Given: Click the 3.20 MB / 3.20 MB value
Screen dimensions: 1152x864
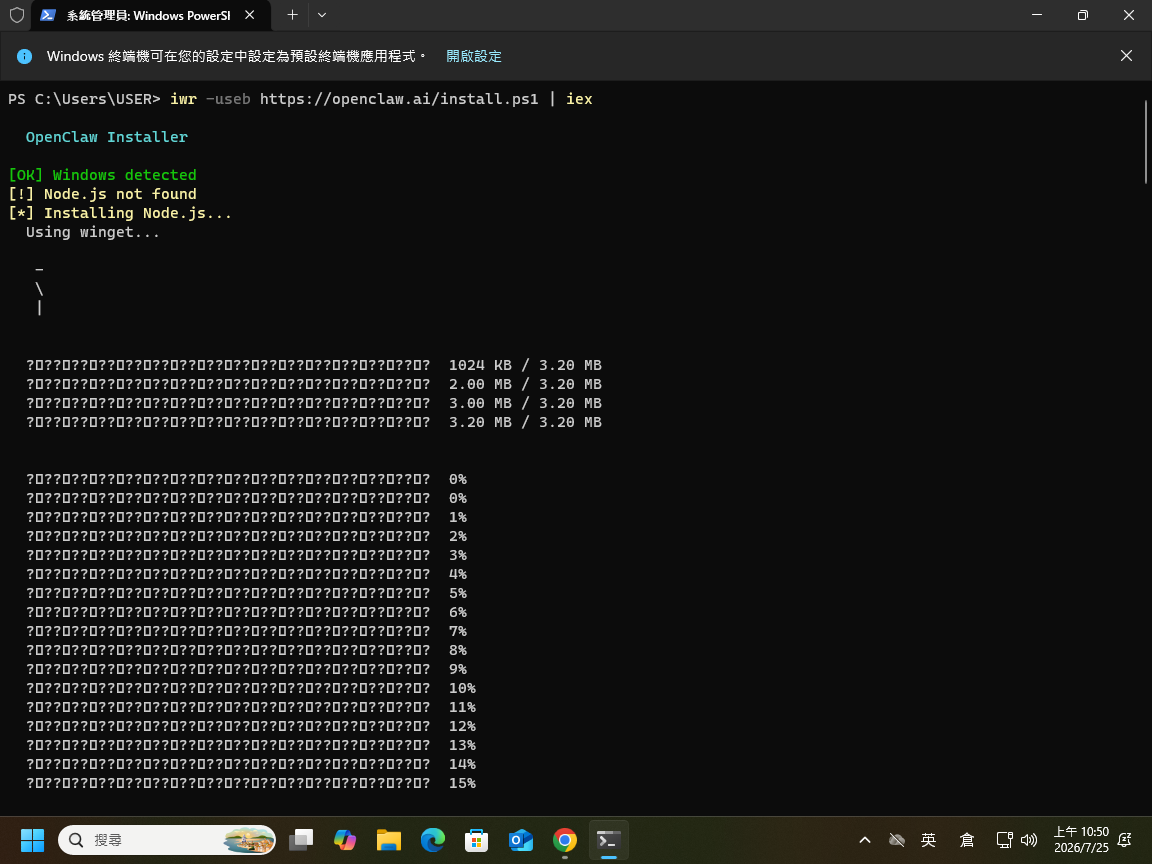Looking at the screenshot, I should 525,422.
